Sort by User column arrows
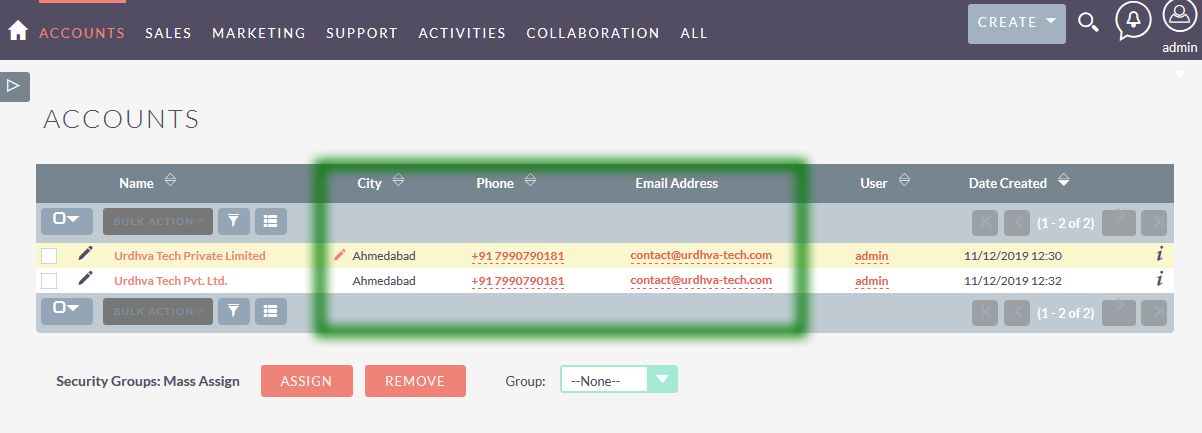The height and width of the screenshot is (433, 1202). click(904, 181)
